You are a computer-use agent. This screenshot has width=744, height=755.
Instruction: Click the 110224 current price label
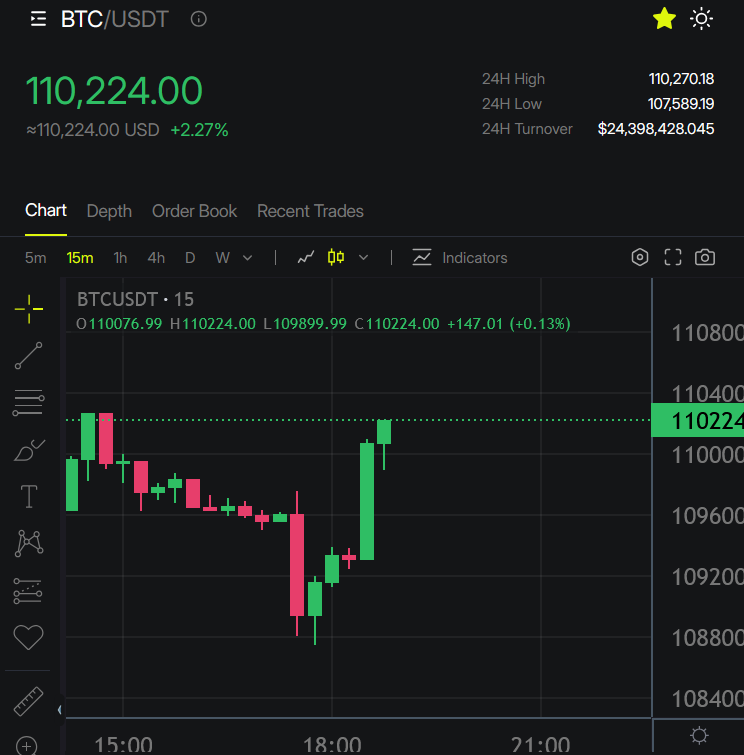(697, 421)
